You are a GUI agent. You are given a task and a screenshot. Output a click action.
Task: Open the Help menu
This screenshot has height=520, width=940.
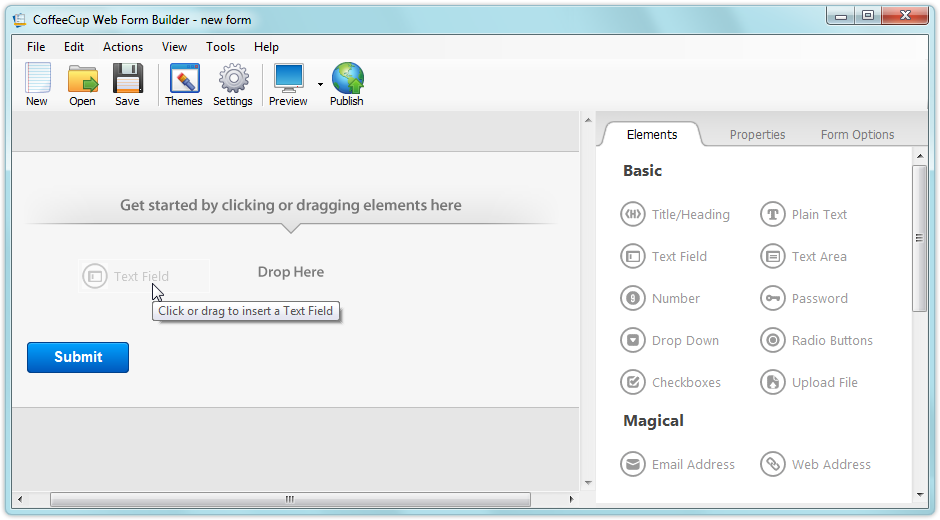(x=266, y=47)
